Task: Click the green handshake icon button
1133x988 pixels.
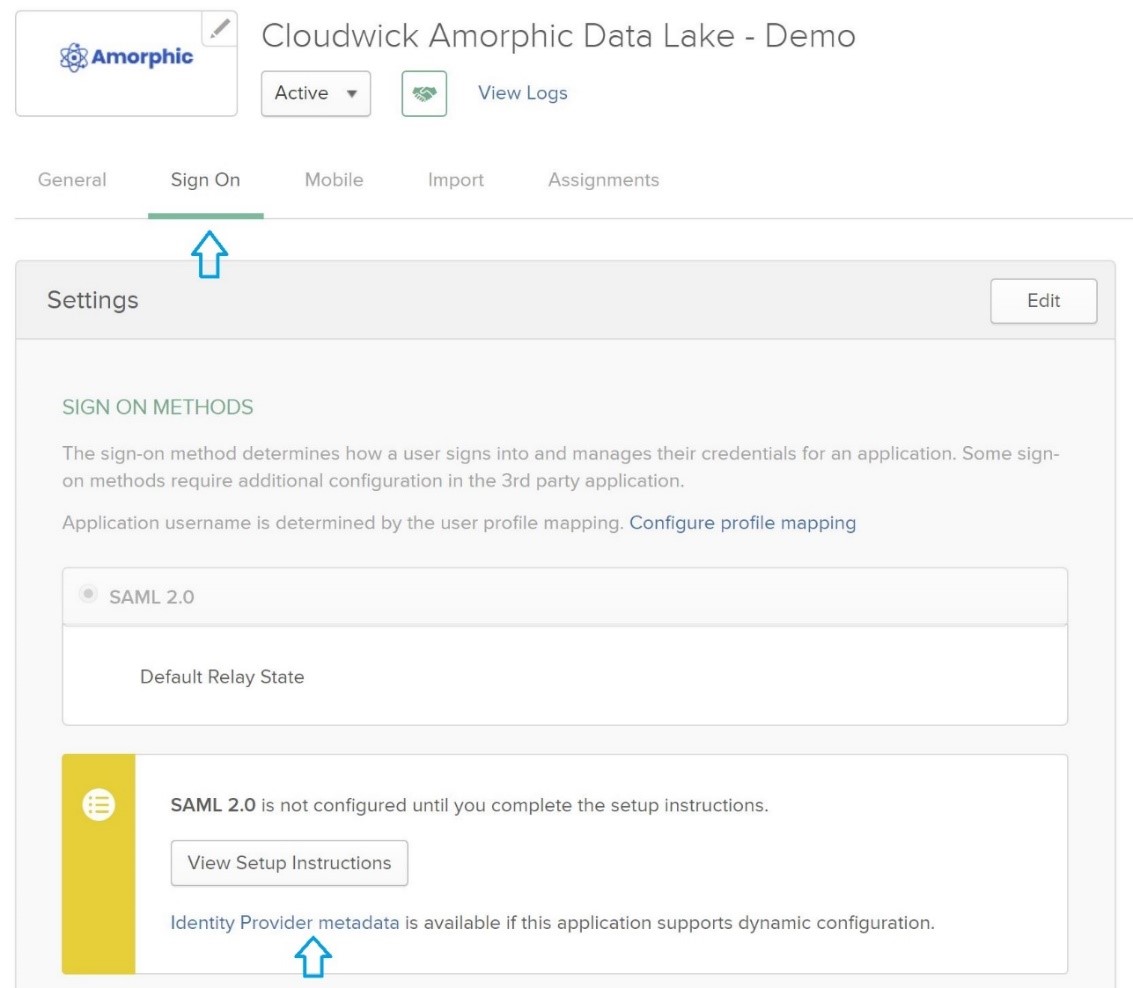Action: (x=423, y=94)
